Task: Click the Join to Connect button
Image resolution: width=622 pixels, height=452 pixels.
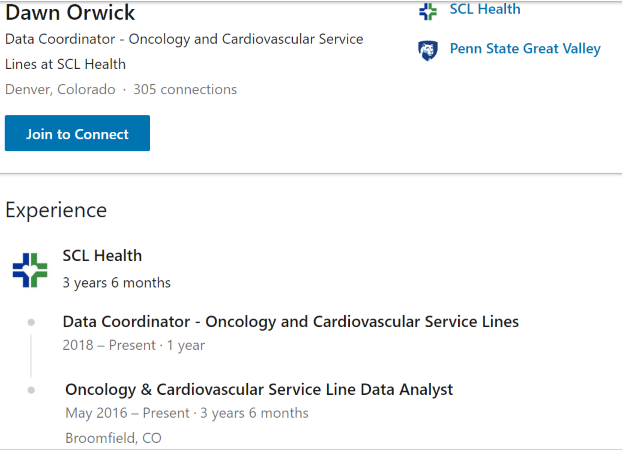Action: (x=77, y=133)
